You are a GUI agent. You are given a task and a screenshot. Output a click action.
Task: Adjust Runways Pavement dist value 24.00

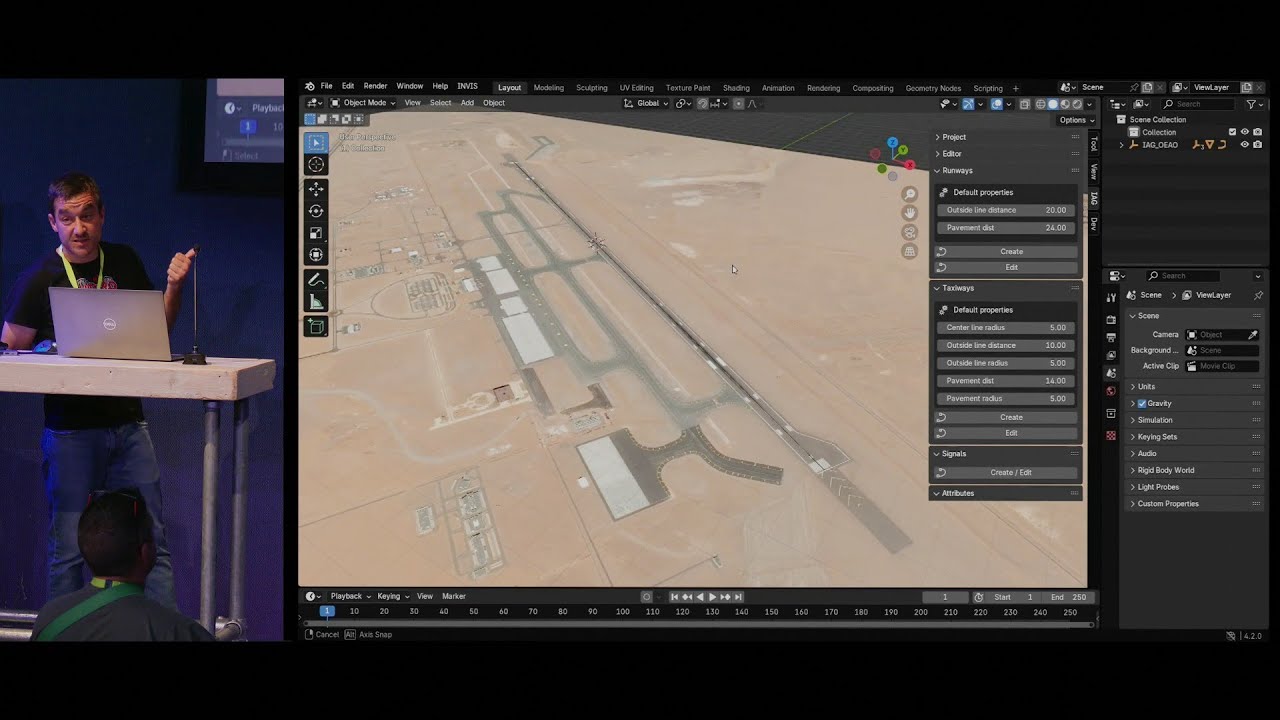click(x=1007, y=228)
